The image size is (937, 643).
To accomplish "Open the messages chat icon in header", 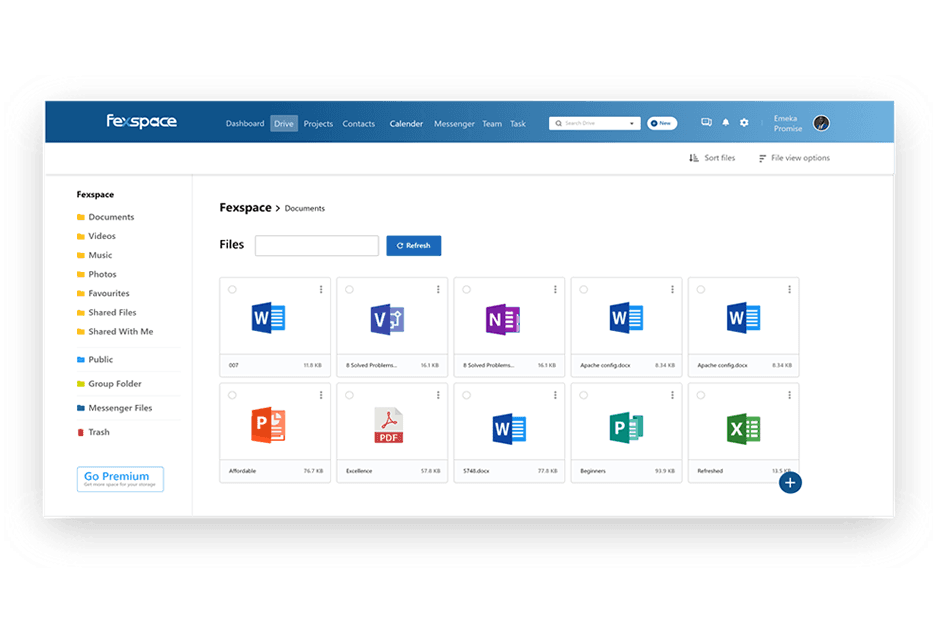I will pyautogui.click(x=707, y=123).
